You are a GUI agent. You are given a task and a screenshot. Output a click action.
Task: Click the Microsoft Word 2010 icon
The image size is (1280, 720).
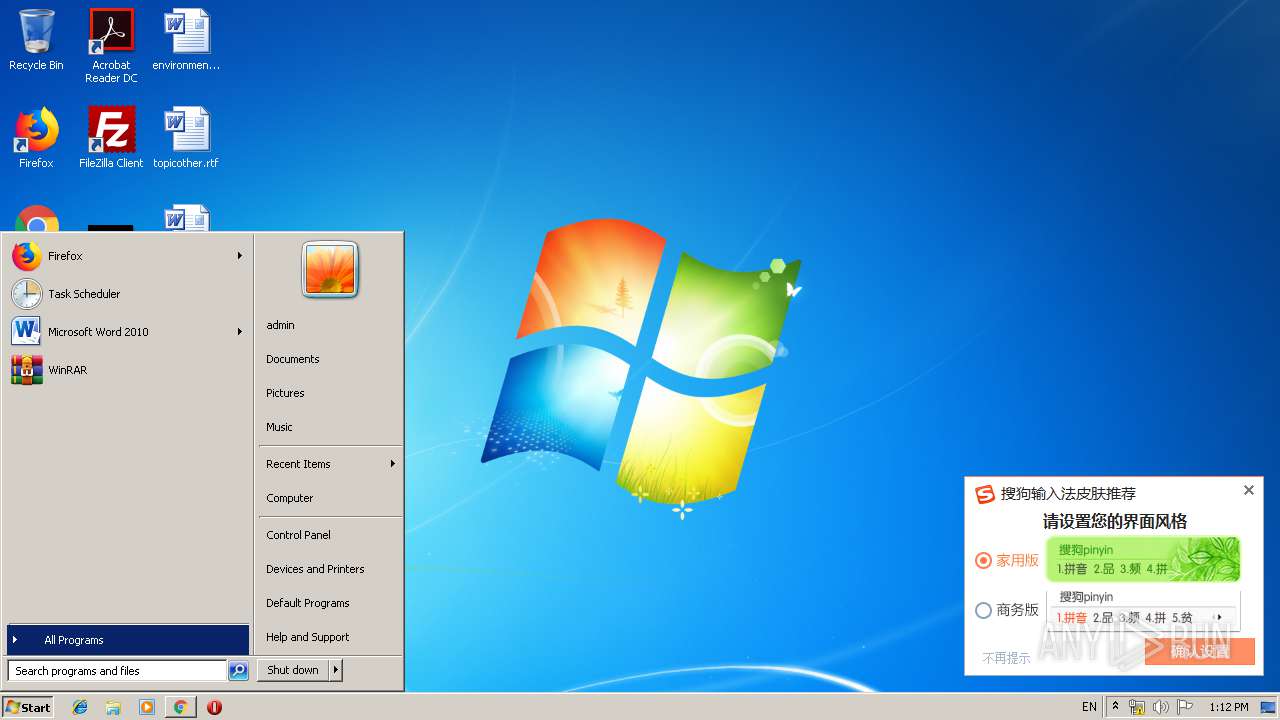click(27, 332)
